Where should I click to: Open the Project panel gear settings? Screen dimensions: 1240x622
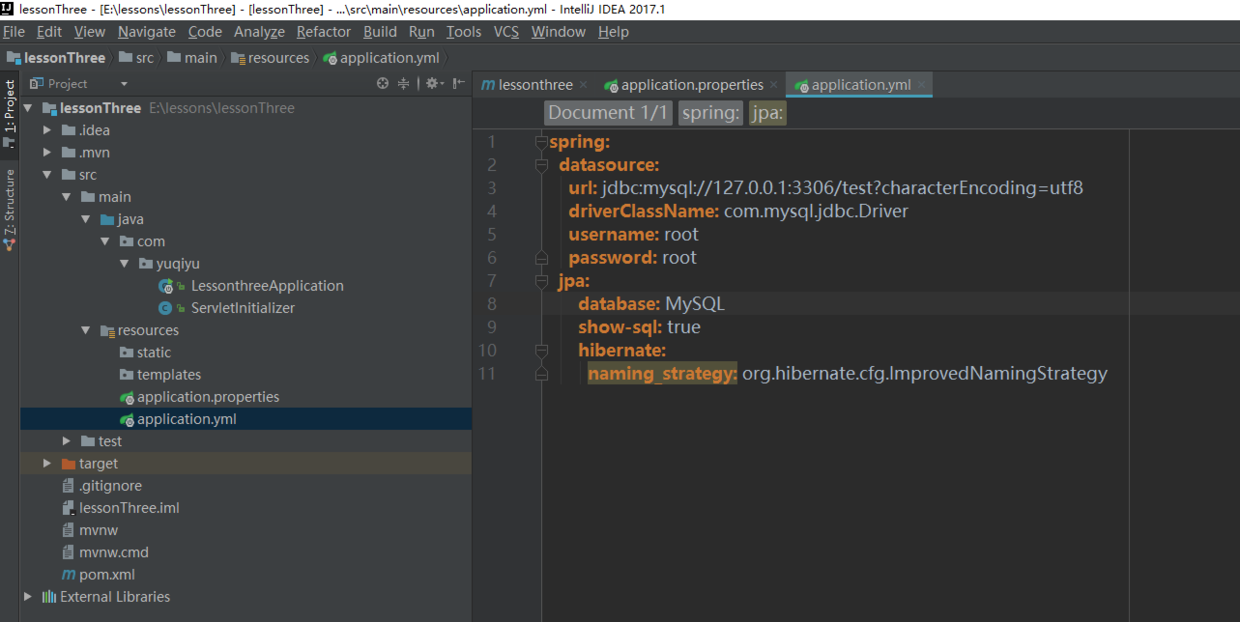431,84
